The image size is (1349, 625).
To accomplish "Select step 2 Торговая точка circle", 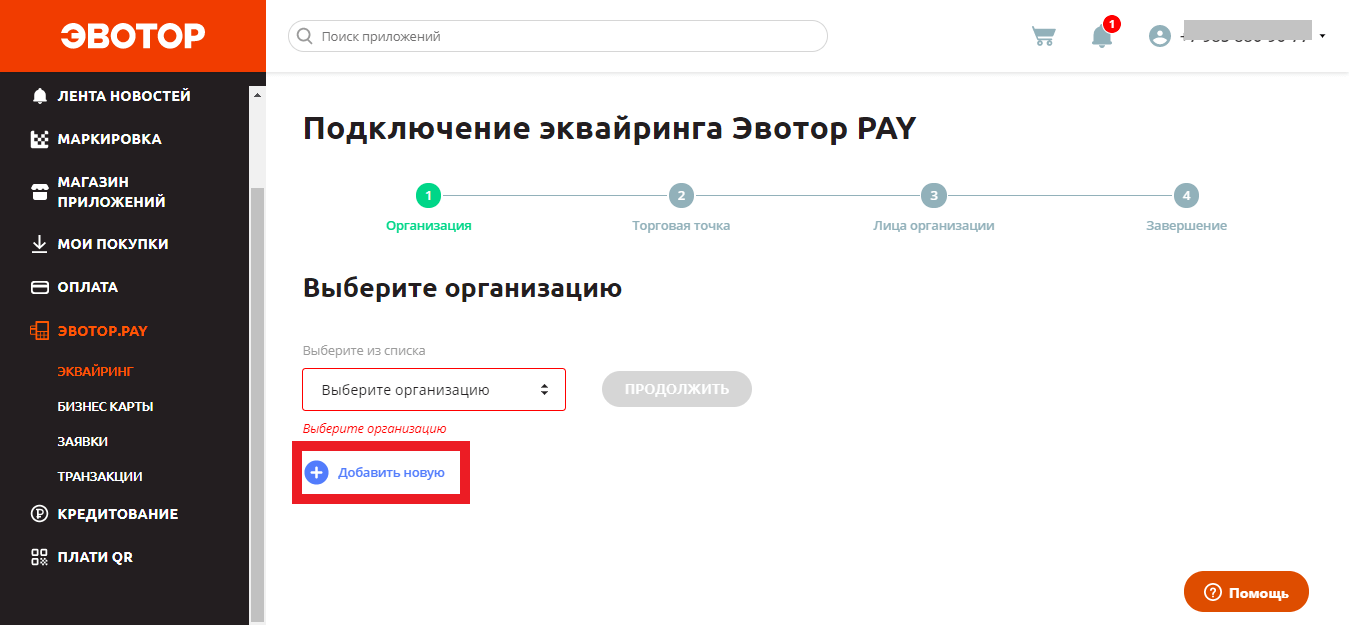I will (681, 196).
